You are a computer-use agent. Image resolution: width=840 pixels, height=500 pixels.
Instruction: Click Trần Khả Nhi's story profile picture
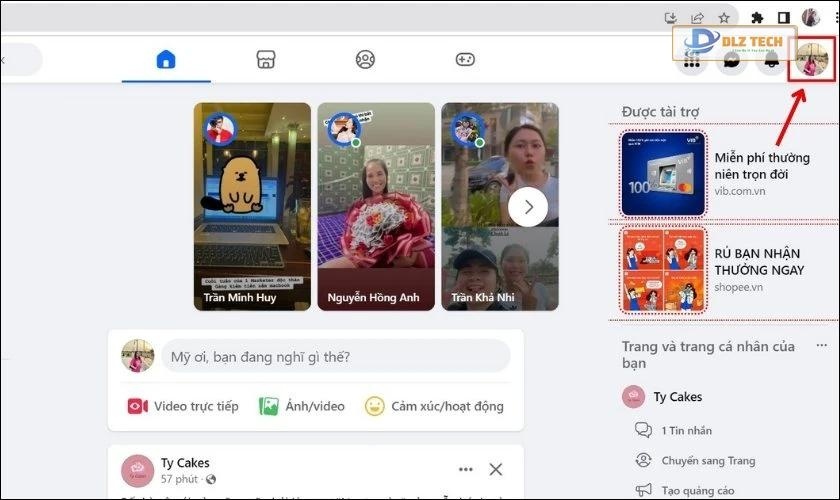coord(468,130)
